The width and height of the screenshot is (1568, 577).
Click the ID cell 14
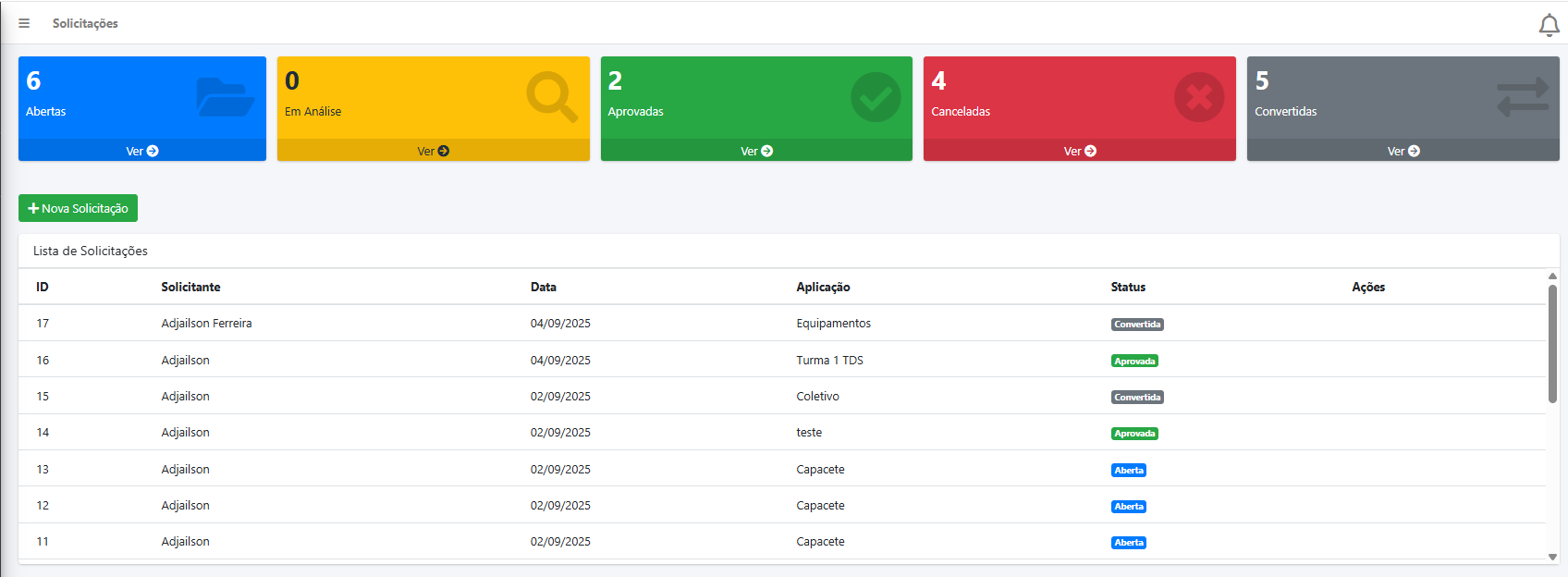[43, 432]
